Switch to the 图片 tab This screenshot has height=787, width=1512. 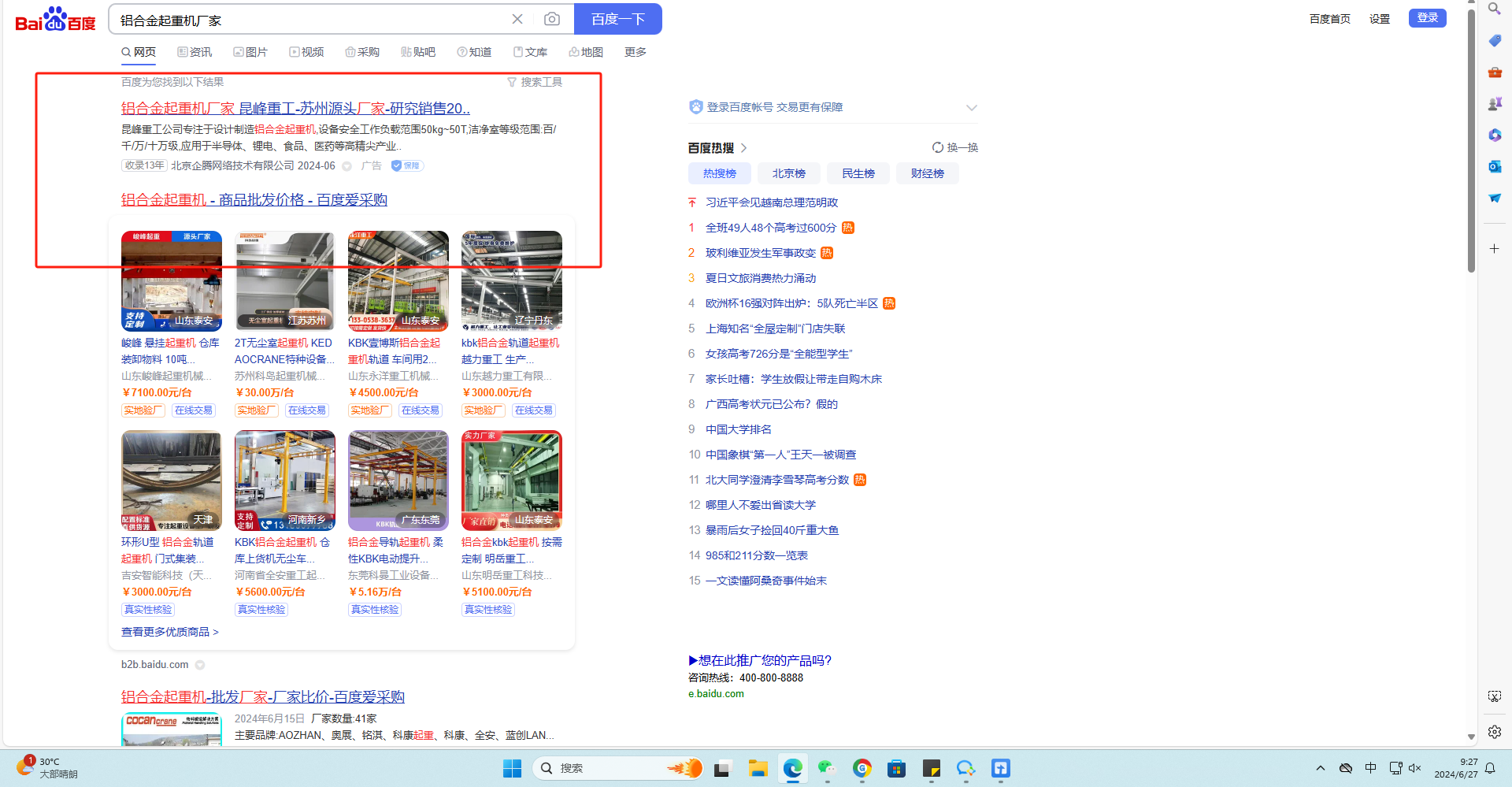250,52
